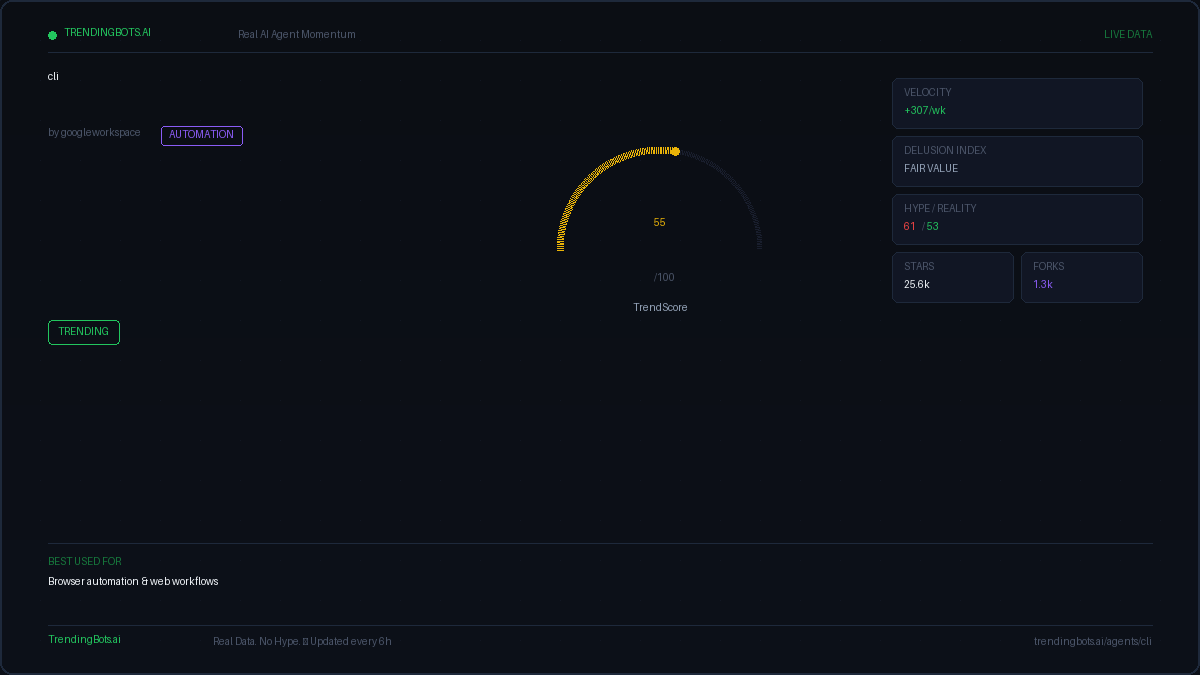Click the green reality value 53
The image size is (1200, 675).
pyautogui.click(x=932, y=227)
